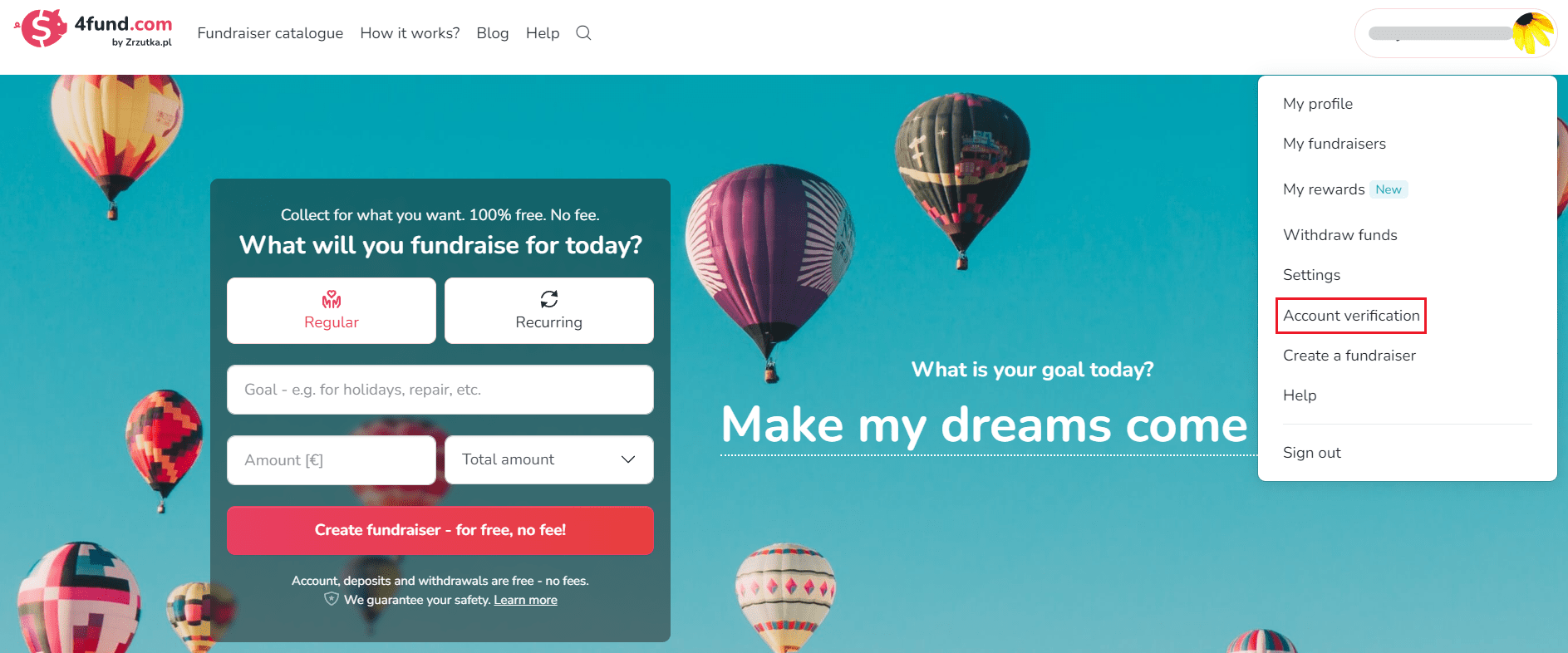
Task: Open My rewards menu entry
Action: (1324, 189)
